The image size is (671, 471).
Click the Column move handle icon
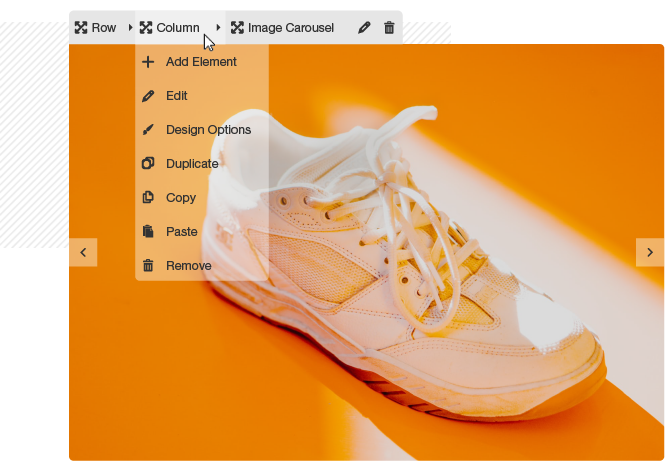point(146,28)
